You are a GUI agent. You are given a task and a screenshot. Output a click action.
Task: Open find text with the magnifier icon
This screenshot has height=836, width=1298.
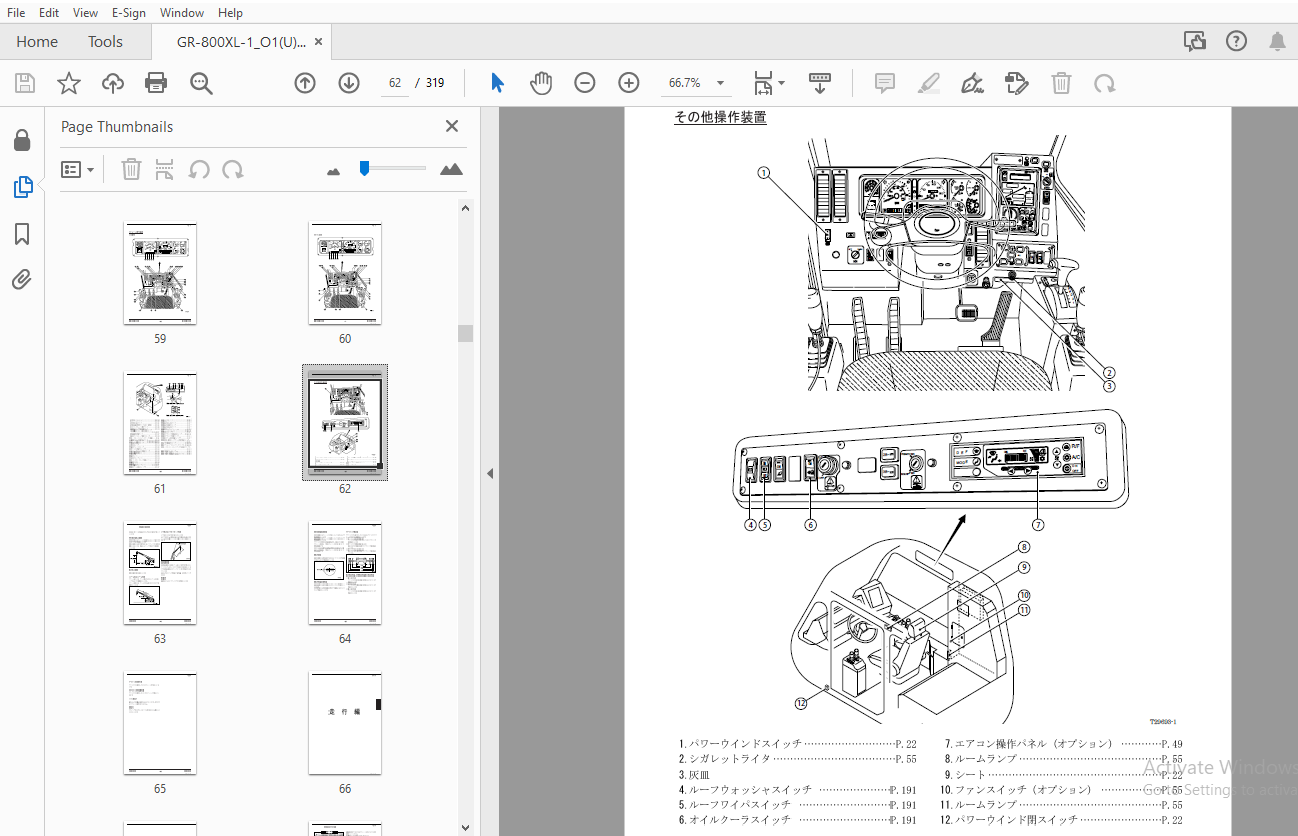(x=201, y=83)
